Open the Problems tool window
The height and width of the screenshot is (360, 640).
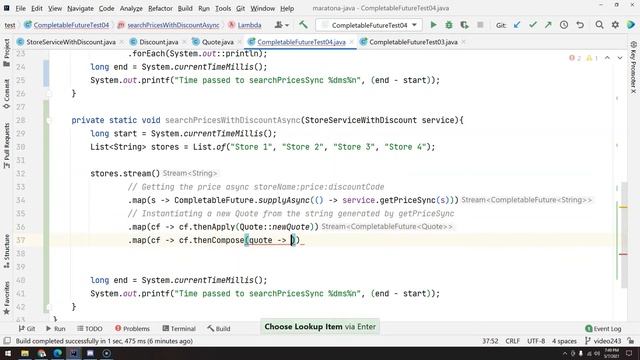click(132, 329)
